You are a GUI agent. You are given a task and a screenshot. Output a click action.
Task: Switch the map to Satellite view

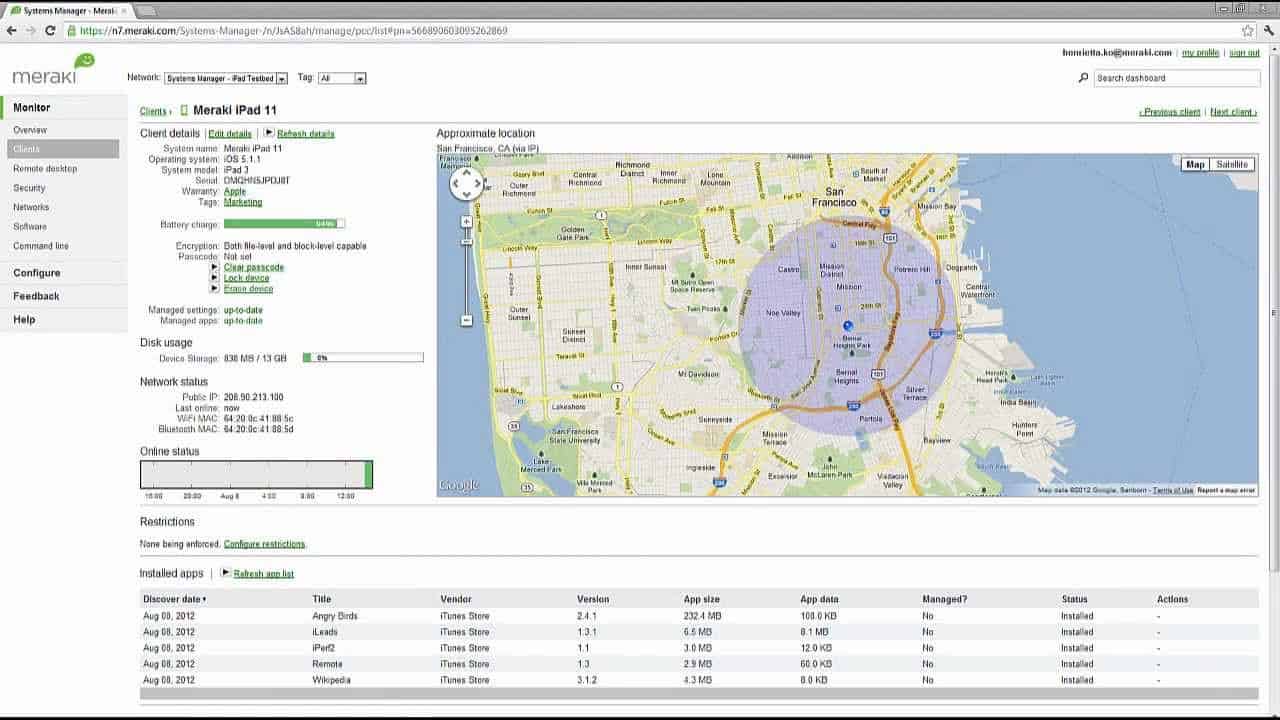(x=1232, y=164)
